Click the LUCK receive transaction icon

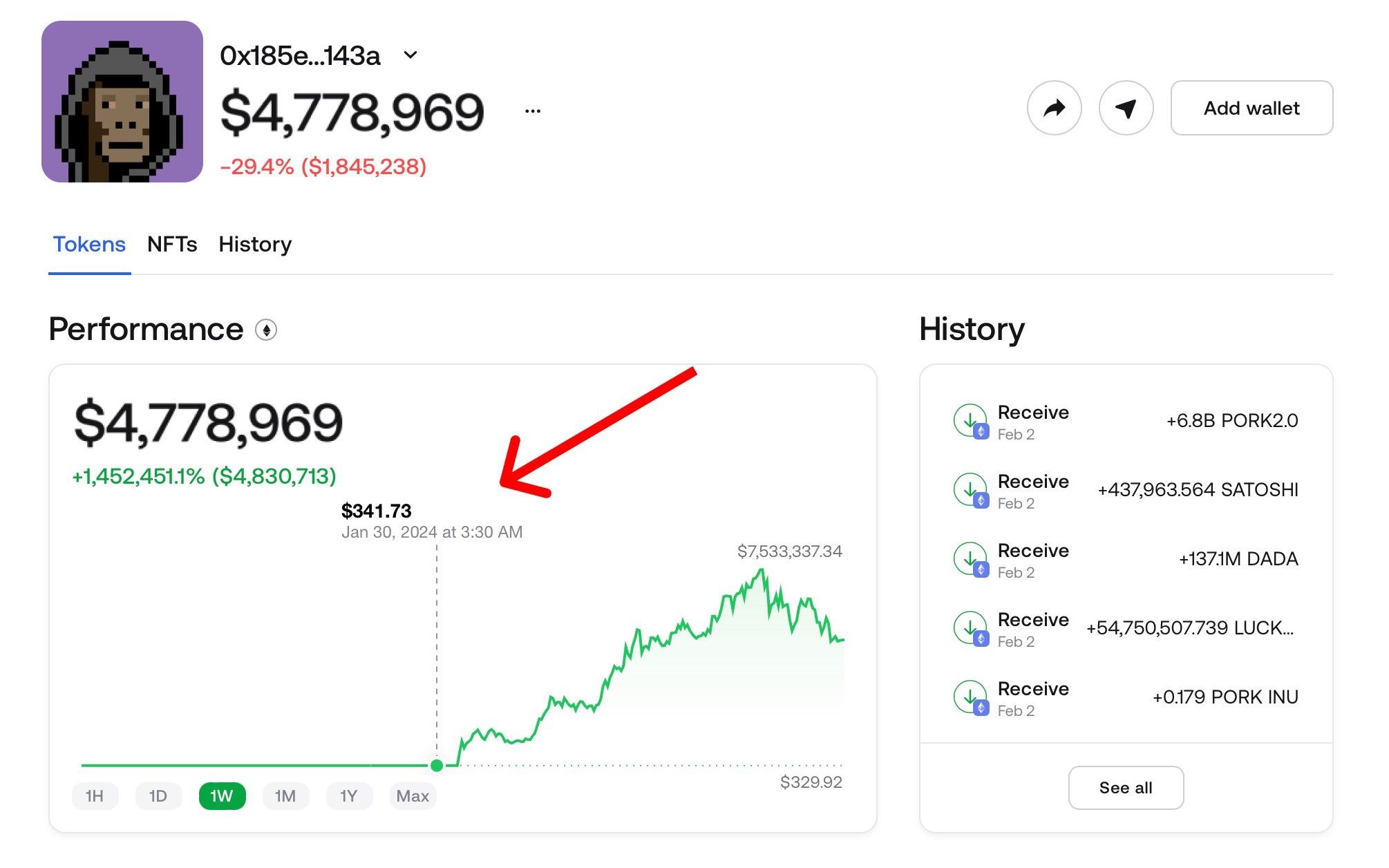coord(971,628)
